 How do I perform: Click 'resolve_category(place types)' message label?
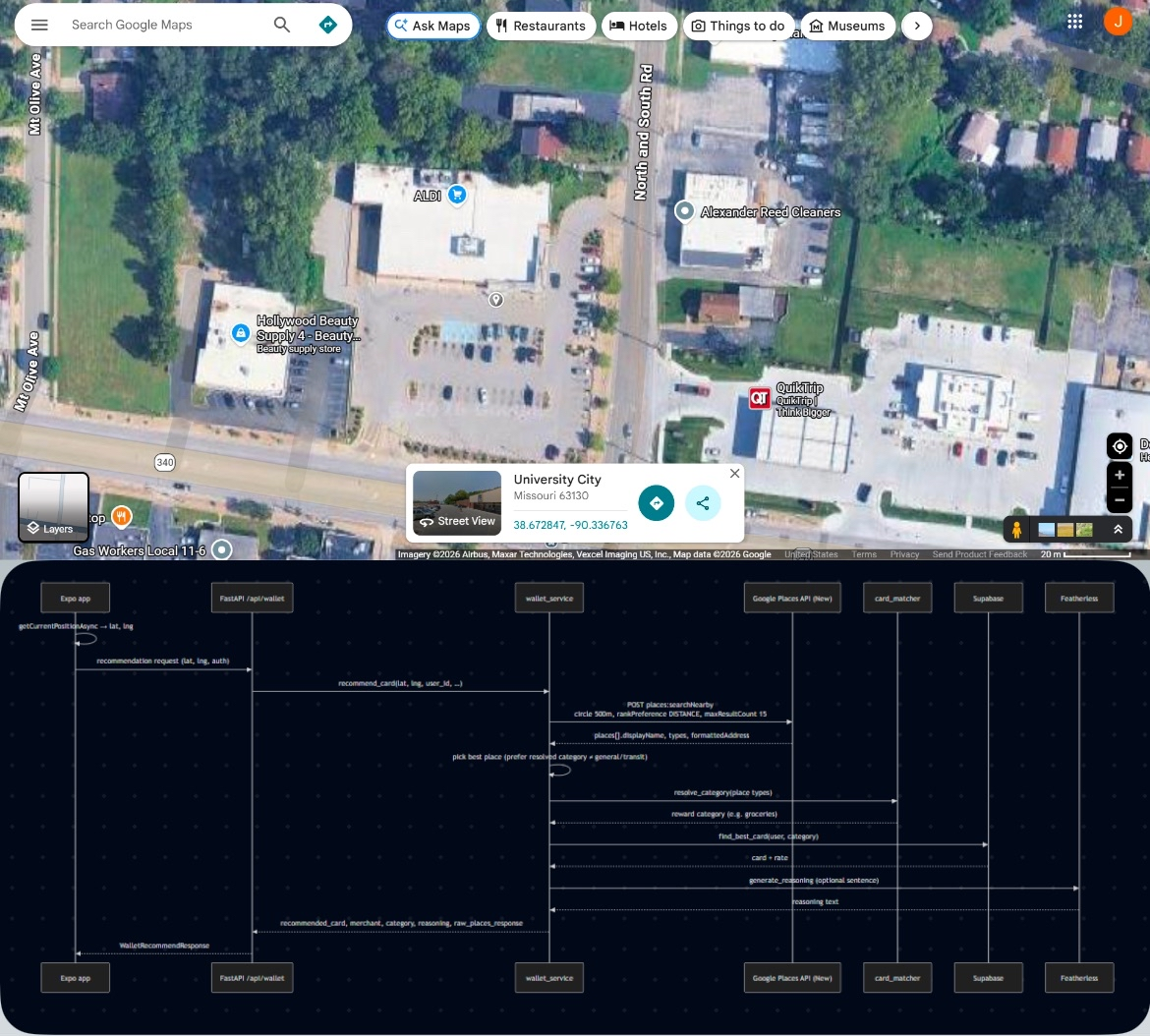(x=723, y=792)
